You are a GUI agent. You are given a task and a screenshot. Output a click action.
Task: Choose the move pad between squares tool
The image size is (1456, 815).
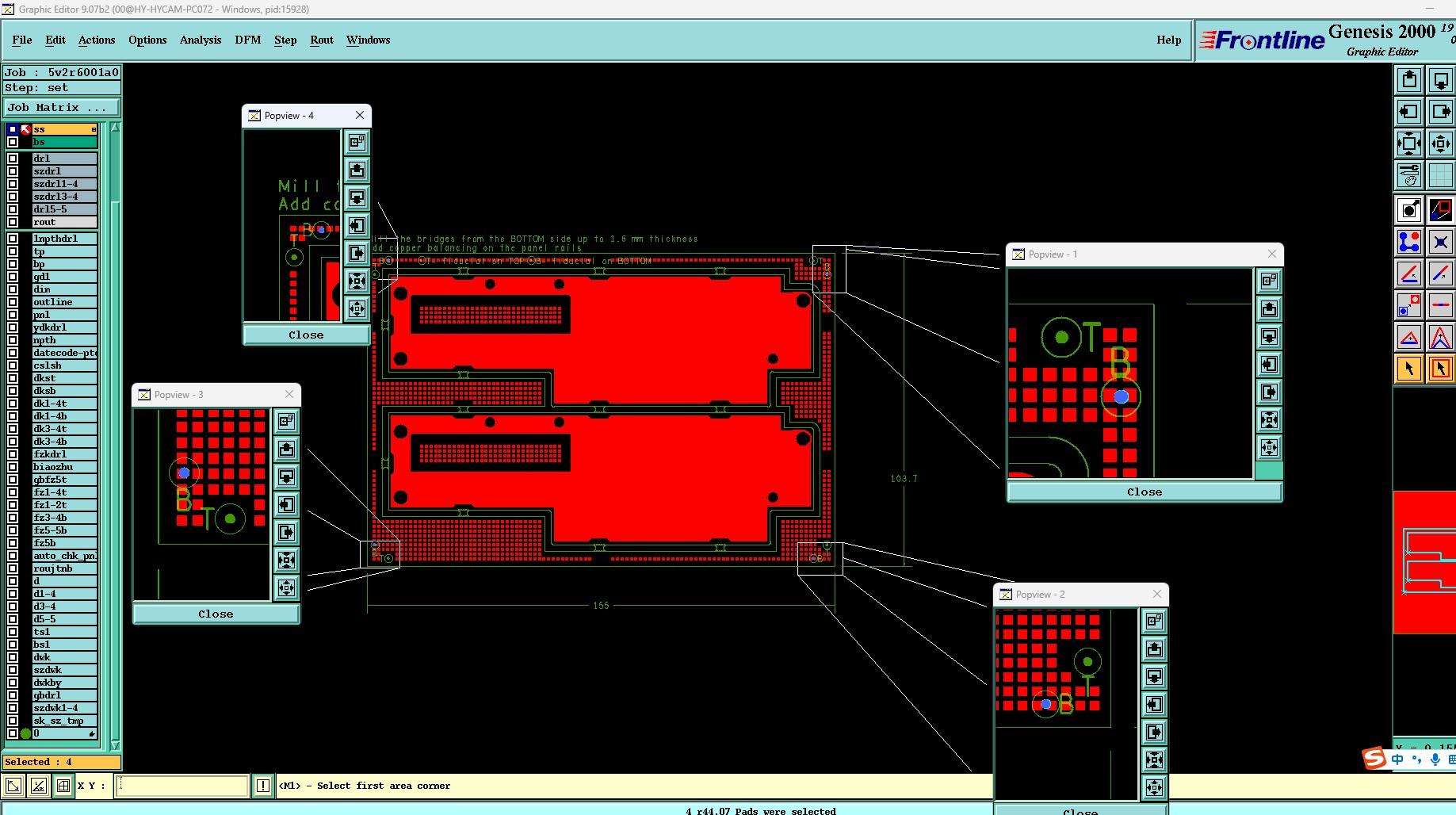tap(1409, 305)
